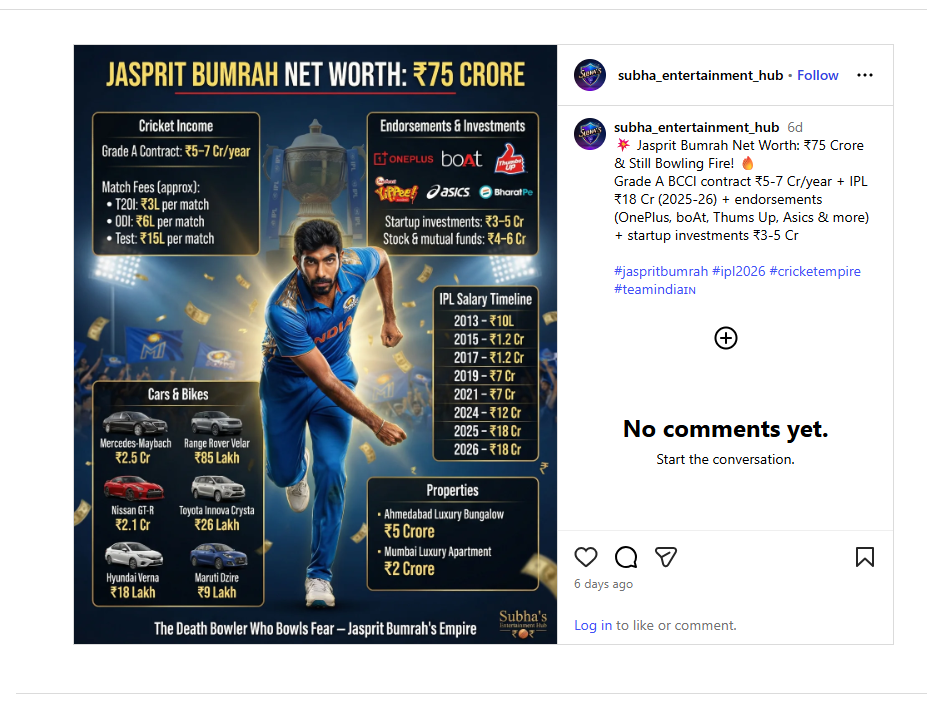The height and width of the screenshot is (726, 927).
Task: Open comments with the speech bubble icon
Action: point(625,557)
